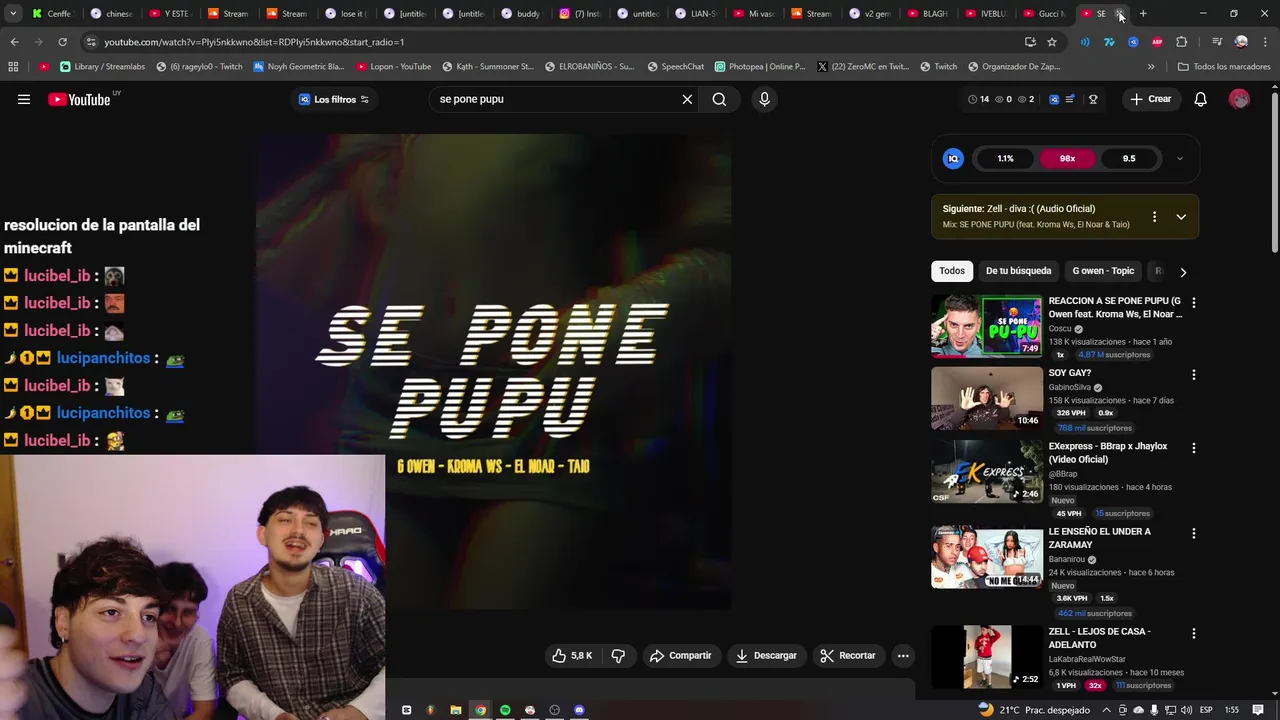
Task: Bookmark this page with the star icon
Action: [1052, 42]
